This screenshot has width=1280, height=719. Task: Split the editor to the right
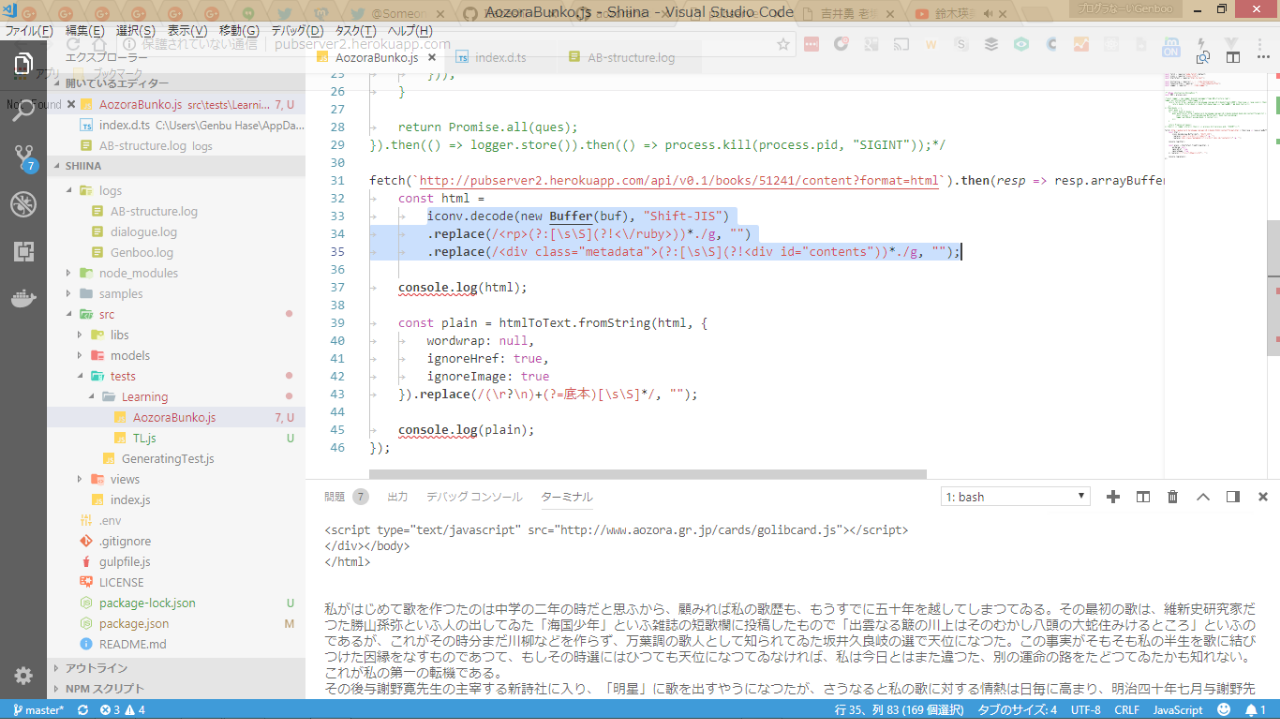[x=1233, y=58]
